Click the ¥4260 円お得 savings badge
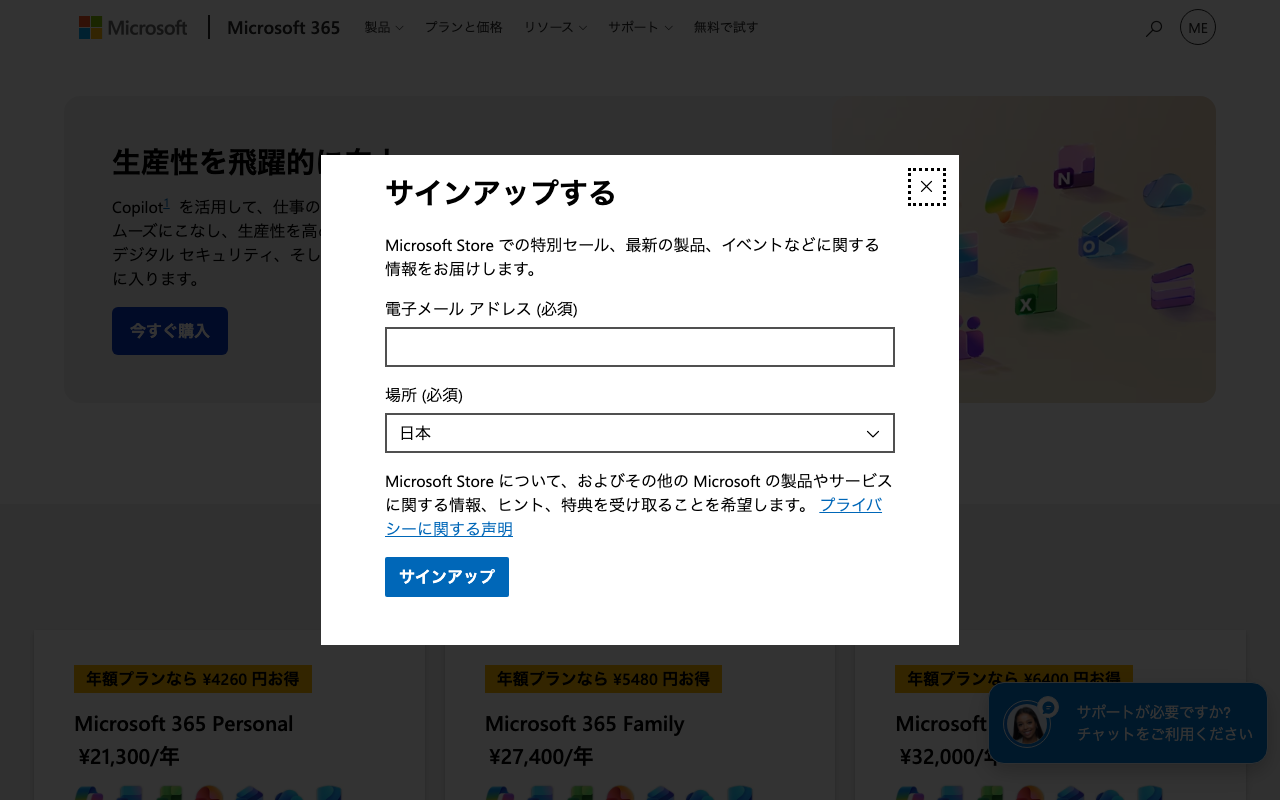This screenshot has height=800, width=1280. [193, 679]
